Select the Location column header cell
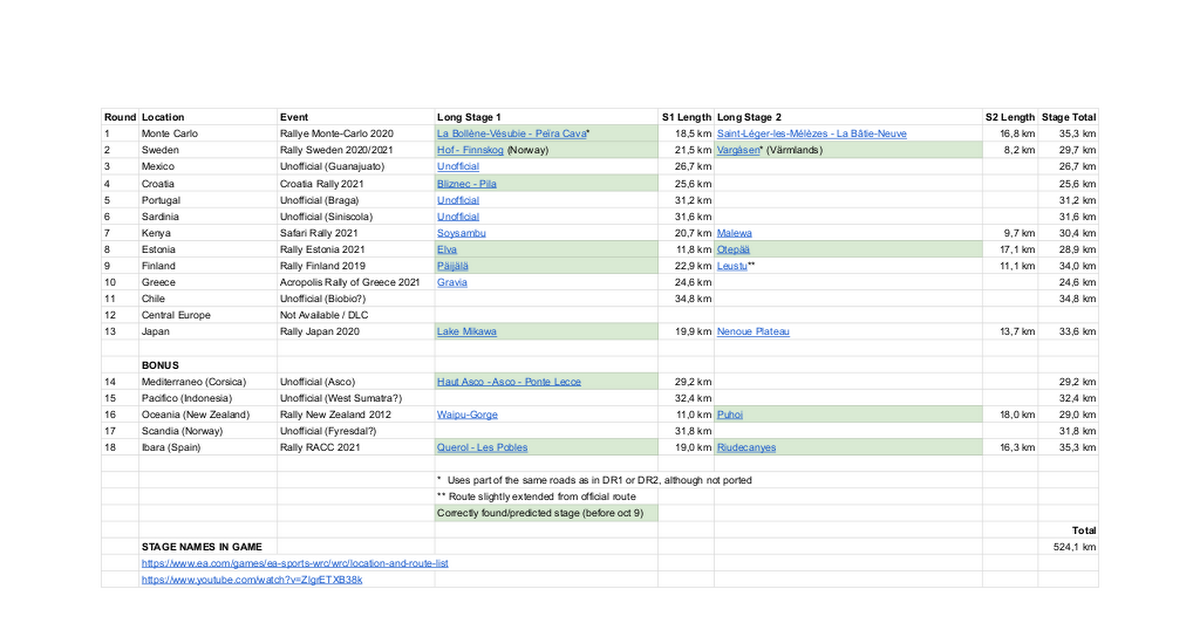The image size is (1200, 630). point(208,117)
